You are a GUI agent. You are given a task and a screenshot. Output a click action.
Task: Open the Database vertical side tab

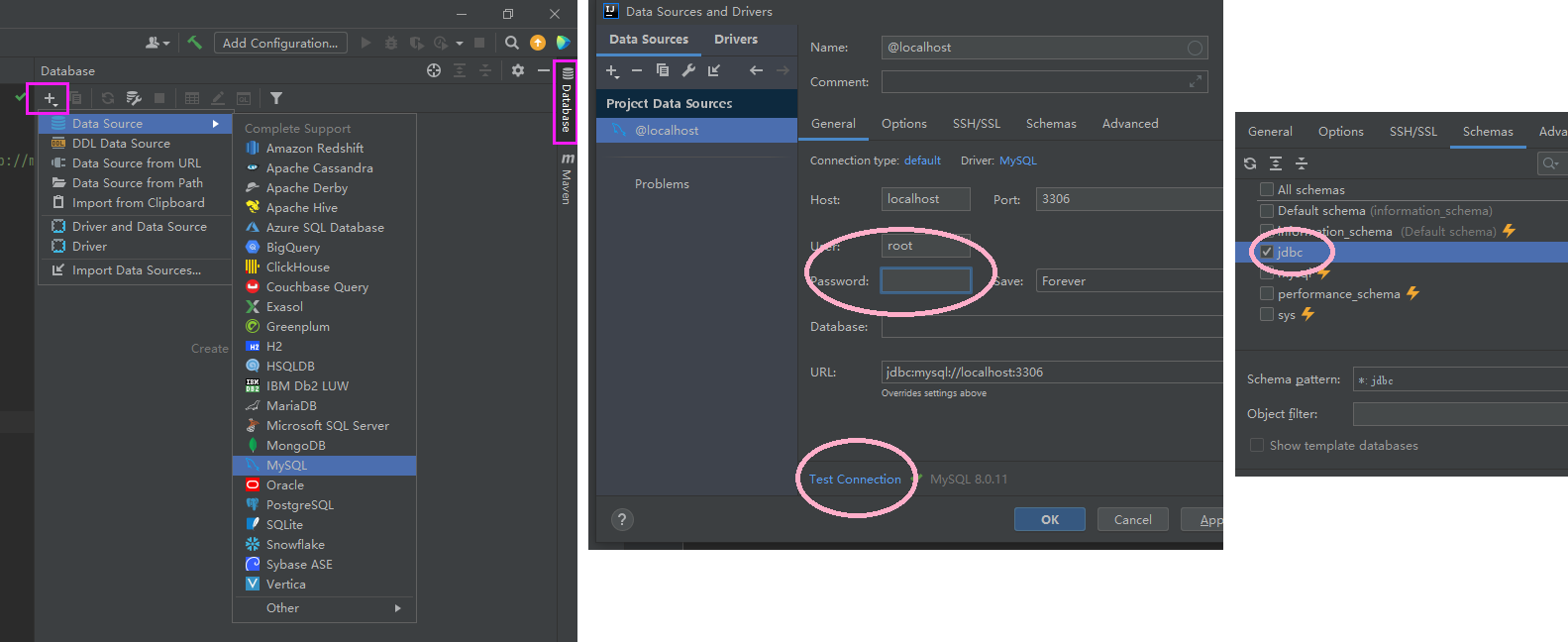click(x=567, y=101)
